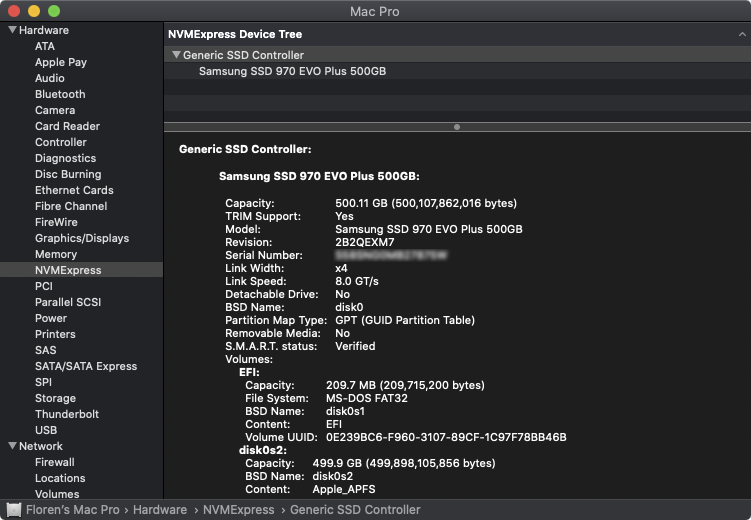Open the SPI category
Viewport: 751px width, 520px height.
[x=43, y=382]
